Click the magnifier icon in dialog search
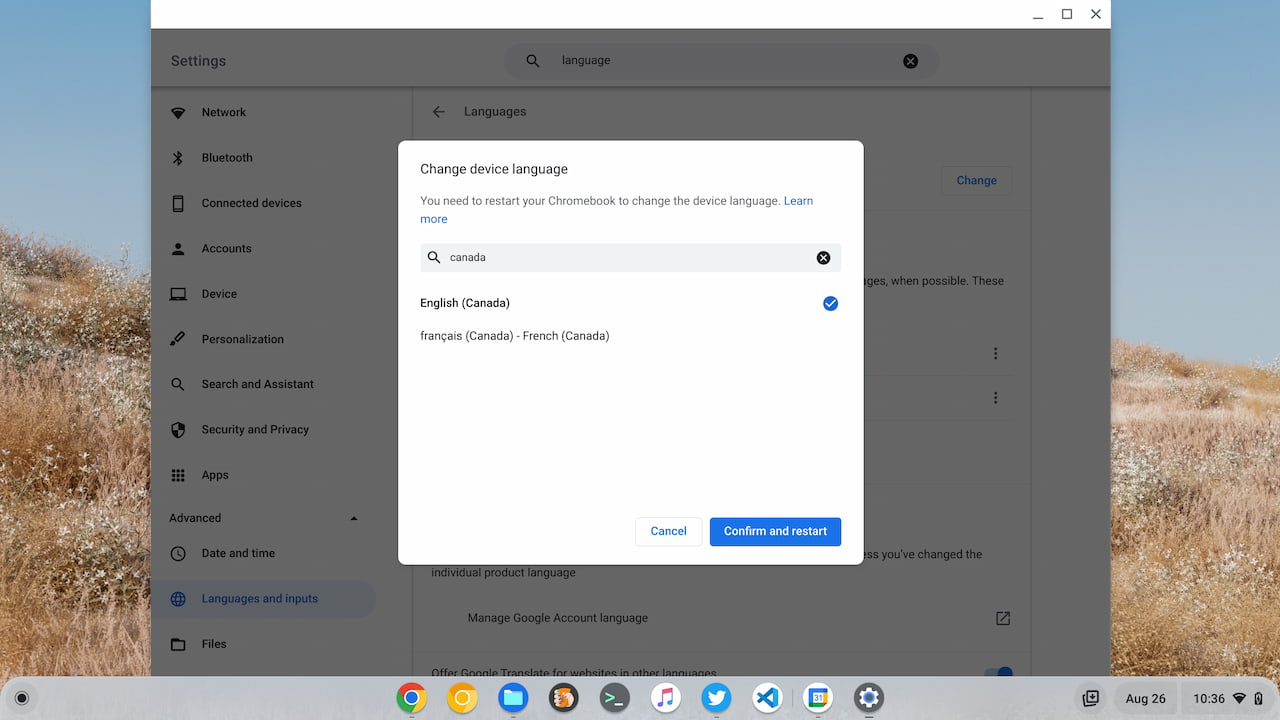Viewport: 1280px width, 720px height. pos(434,258)
